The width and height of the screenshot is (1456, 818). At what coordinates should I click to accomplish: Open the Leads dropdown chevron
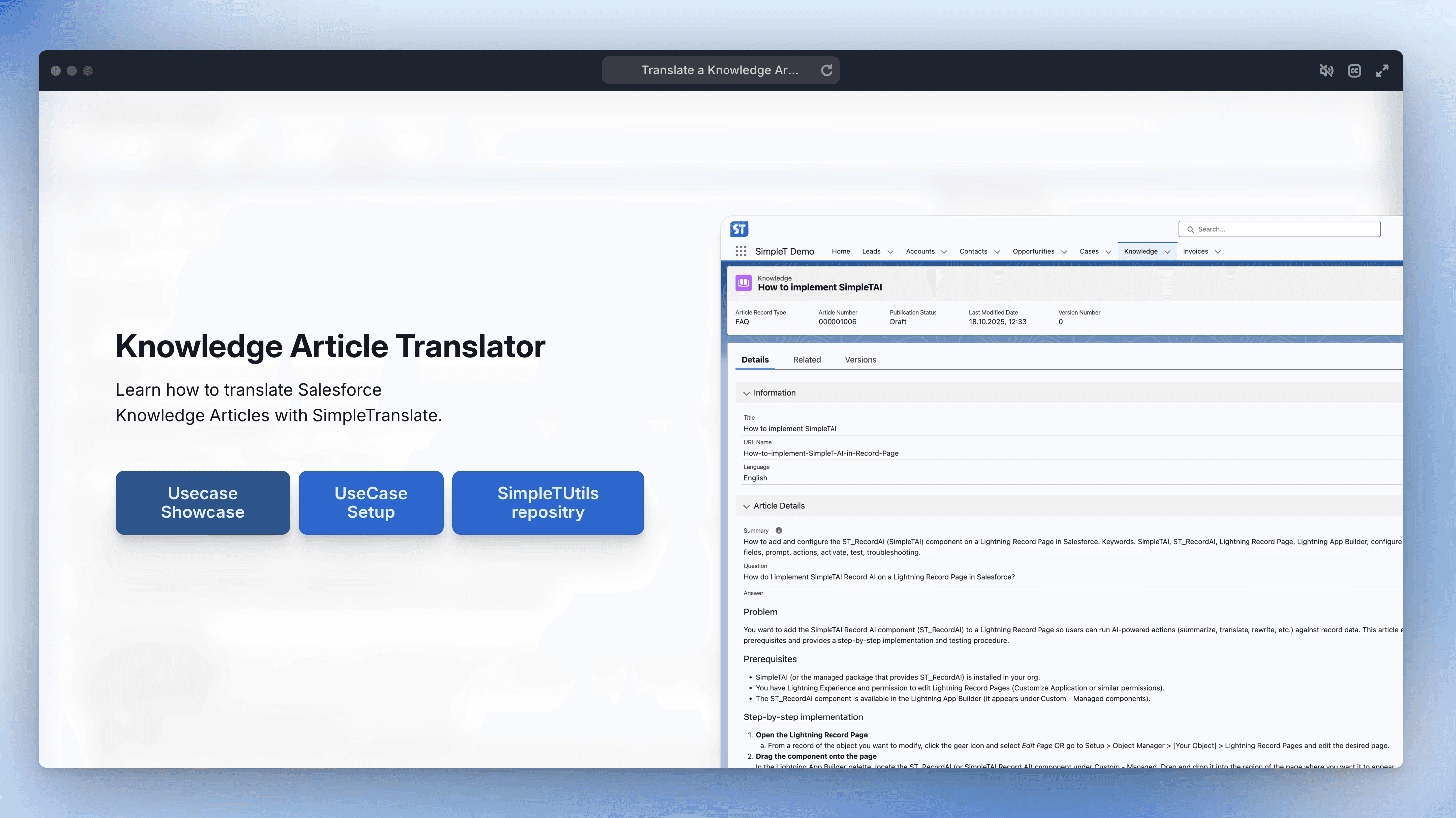890,252
